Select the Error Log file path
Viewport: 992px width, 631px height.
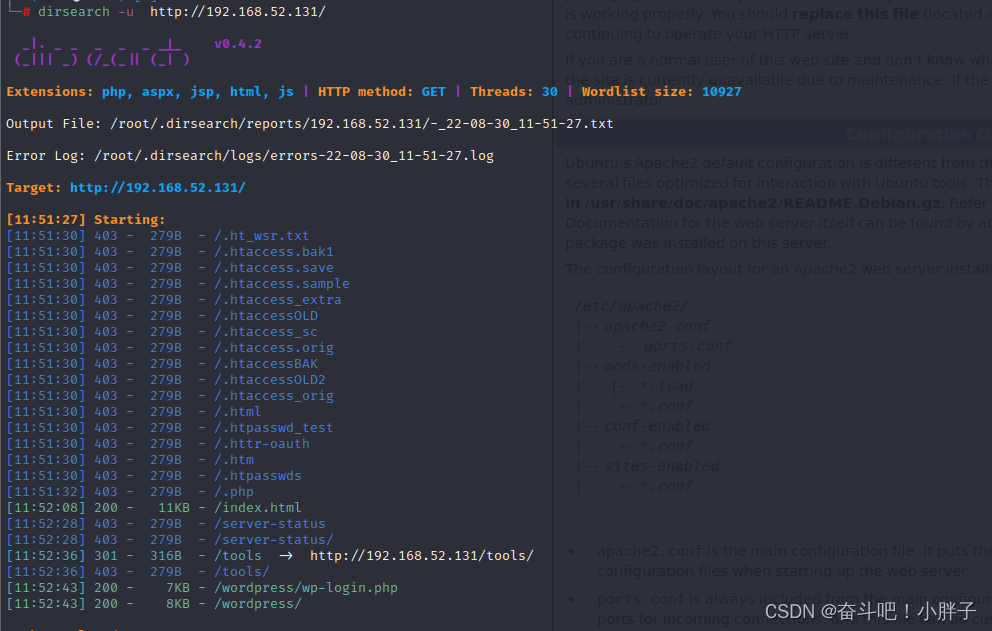coord(294,156)
